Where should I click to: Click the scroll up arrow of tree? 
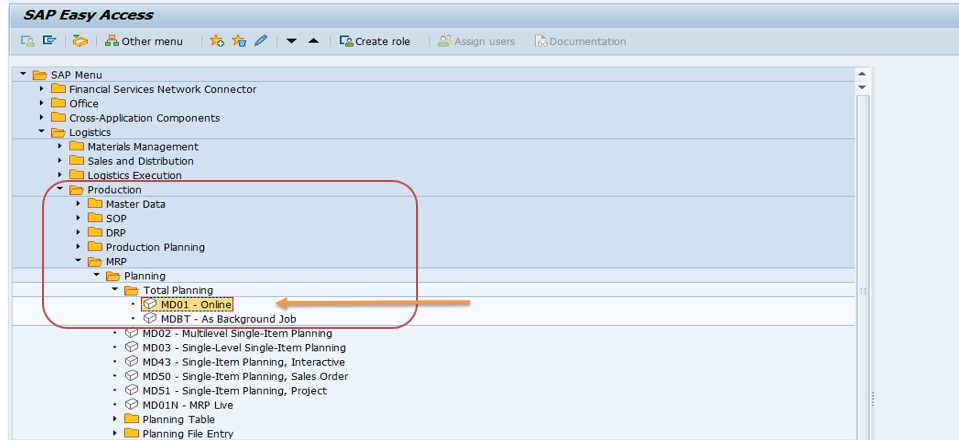coord(862,74)
